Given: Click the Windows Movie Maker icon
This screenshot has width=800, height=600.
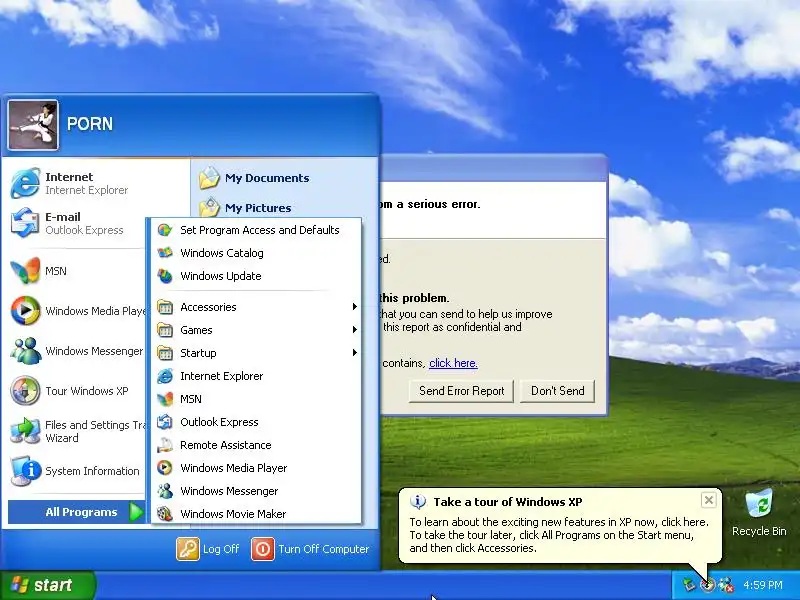Looking at the screenshot, I should click(x=164, y=514).
